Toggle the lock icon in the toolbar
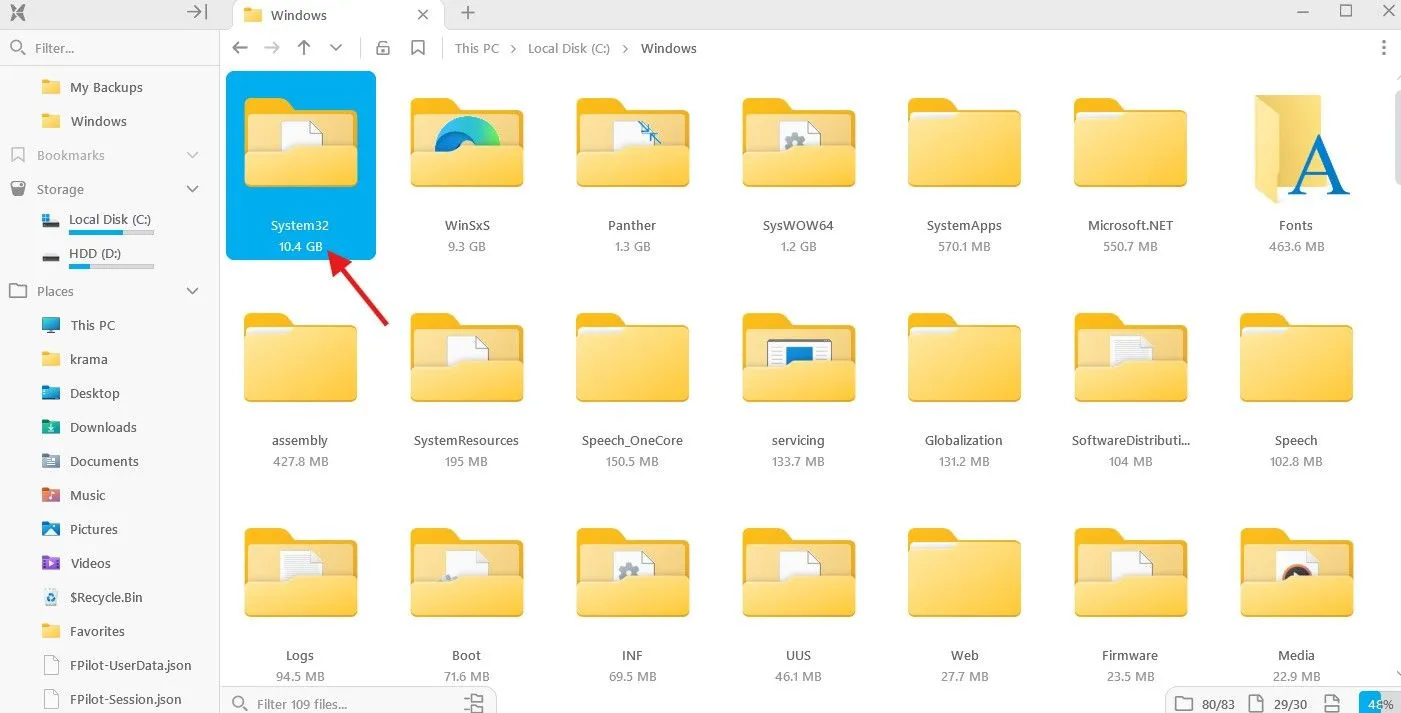 tap(382, 48)
